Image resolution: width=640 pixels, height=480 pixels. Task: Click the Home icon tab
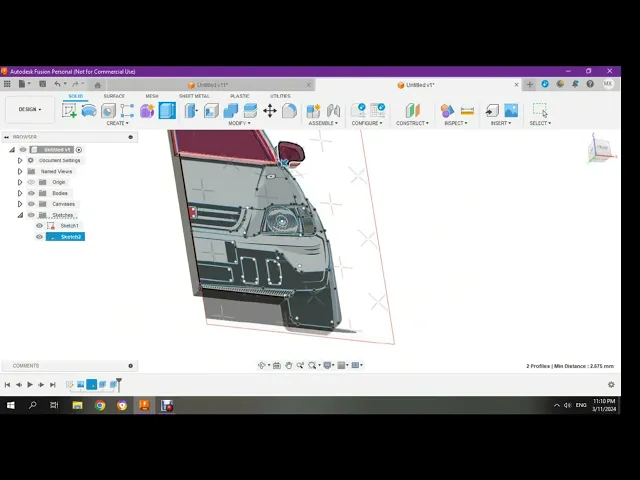[x=97, y=85]
